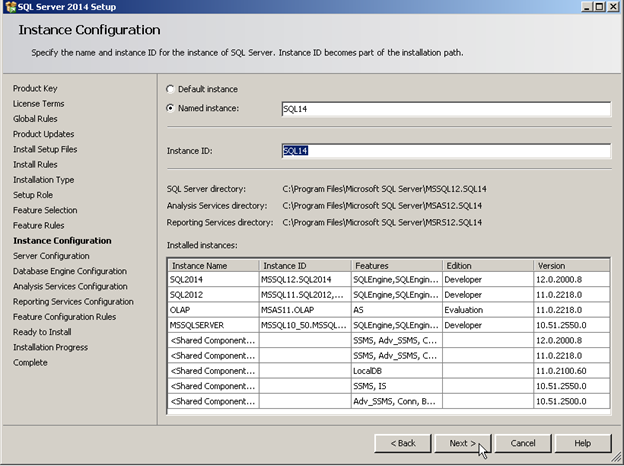The height and width of the screenshot is (466, 624).
Task: Click the Reporting Services Configuration step
Action: point(73,302)
